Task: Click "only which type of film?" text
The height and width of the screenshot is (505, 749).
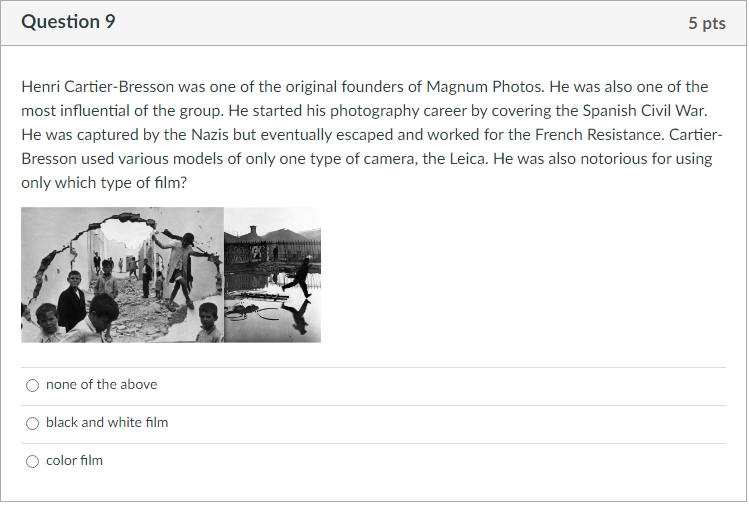Action: point(104,182)
